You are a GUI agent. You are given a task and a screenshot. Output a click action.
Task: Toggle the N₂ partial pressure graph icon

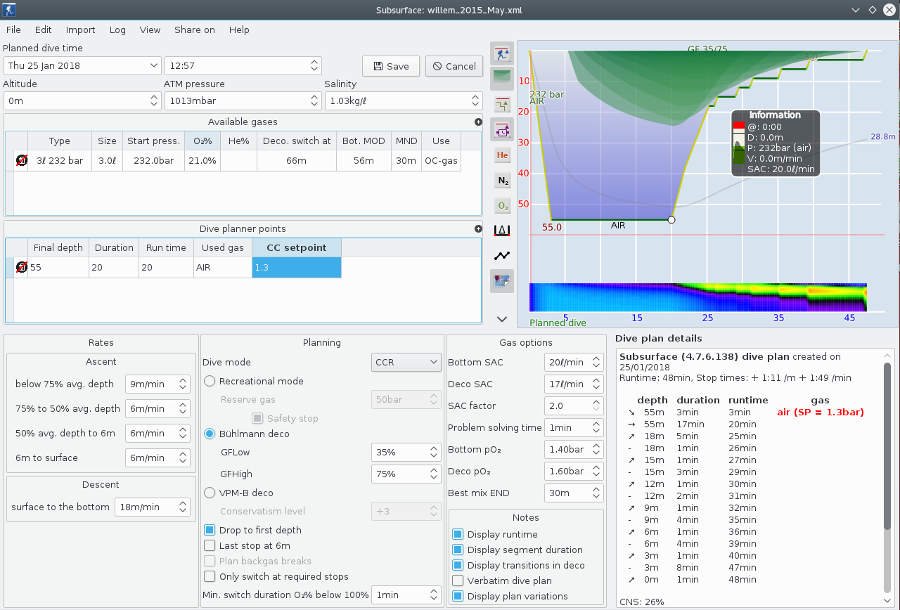pos(502,180)
